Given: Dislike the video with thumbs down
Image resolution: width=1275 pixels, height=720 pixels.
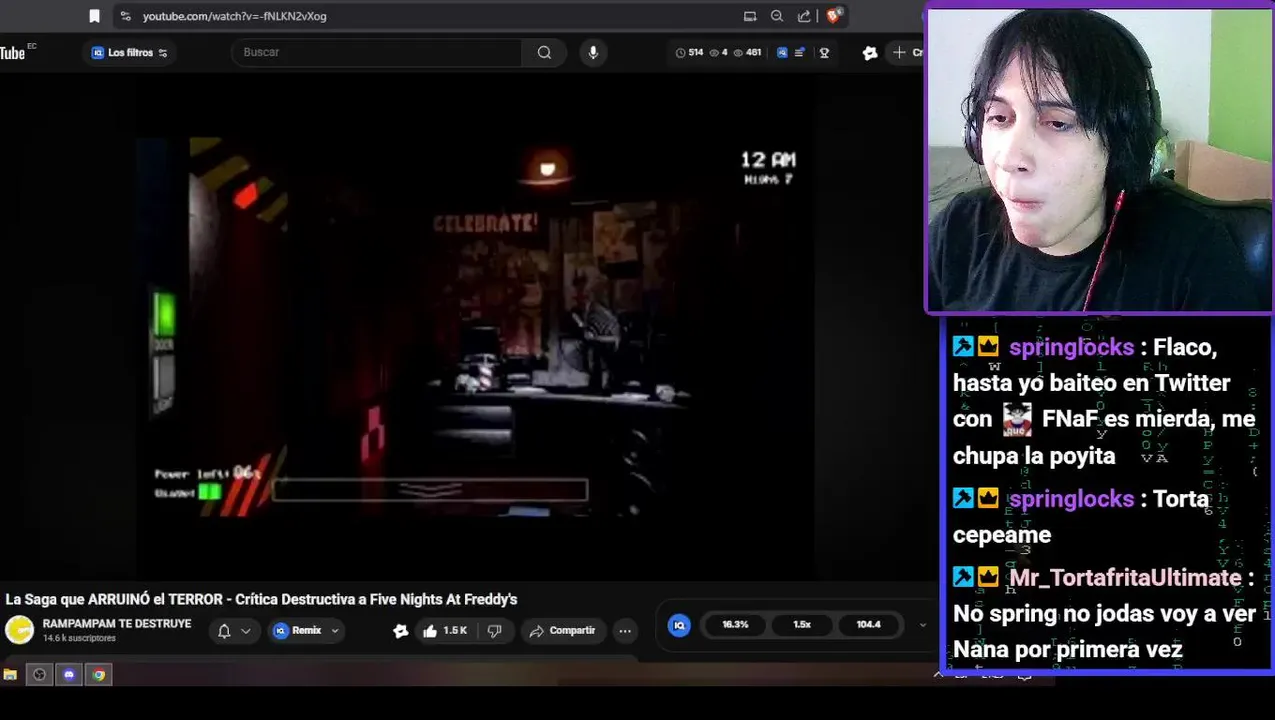Looking at the screenshot, I should [x=494, y=631].
